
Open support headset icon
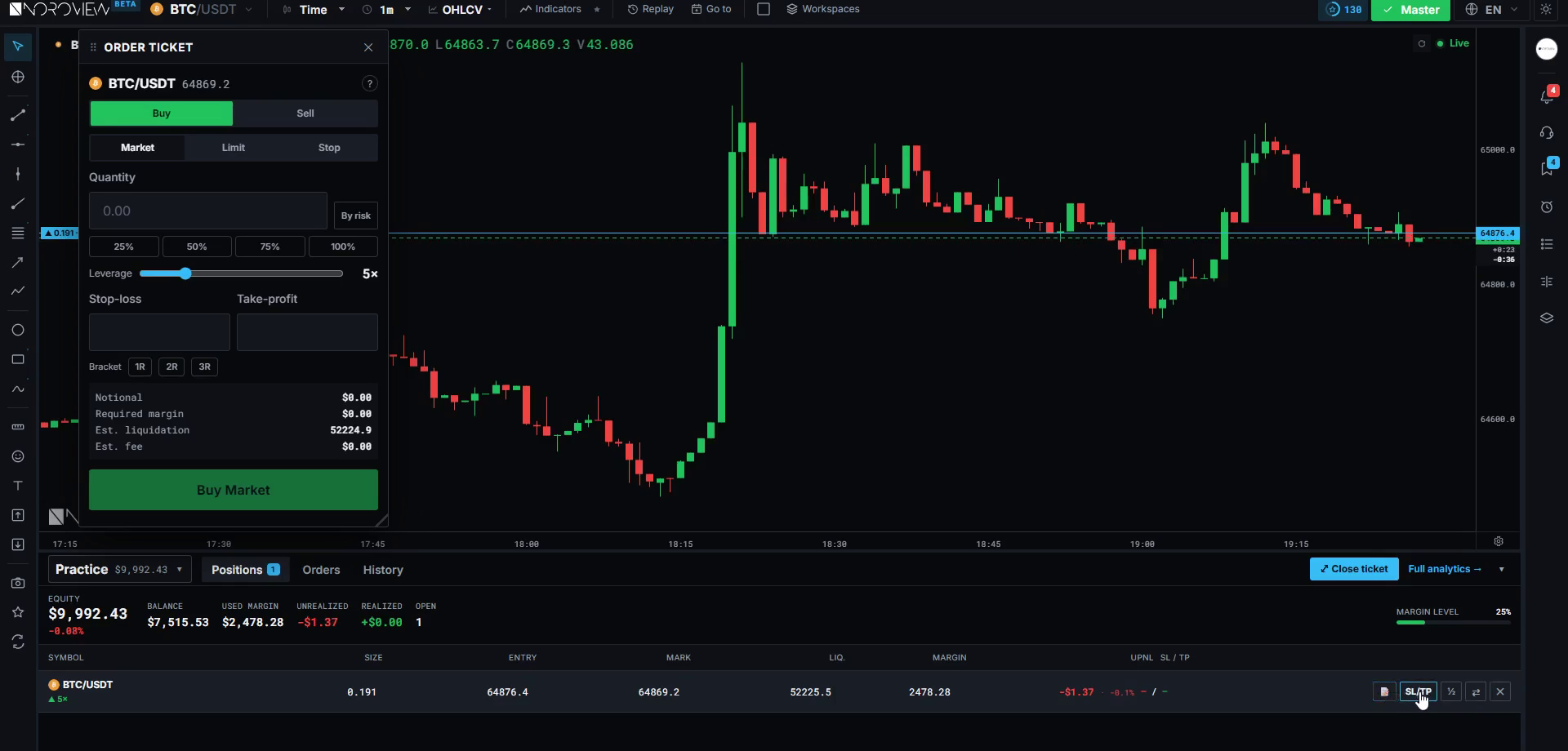1547,132
